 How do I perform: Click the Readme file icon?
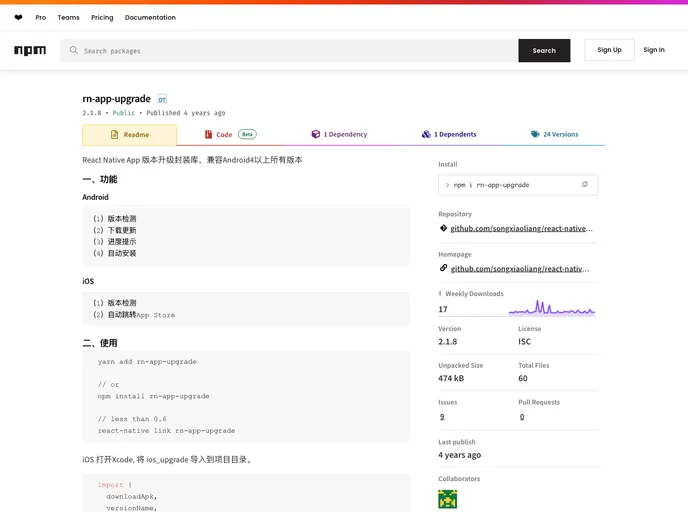[115, 135]
